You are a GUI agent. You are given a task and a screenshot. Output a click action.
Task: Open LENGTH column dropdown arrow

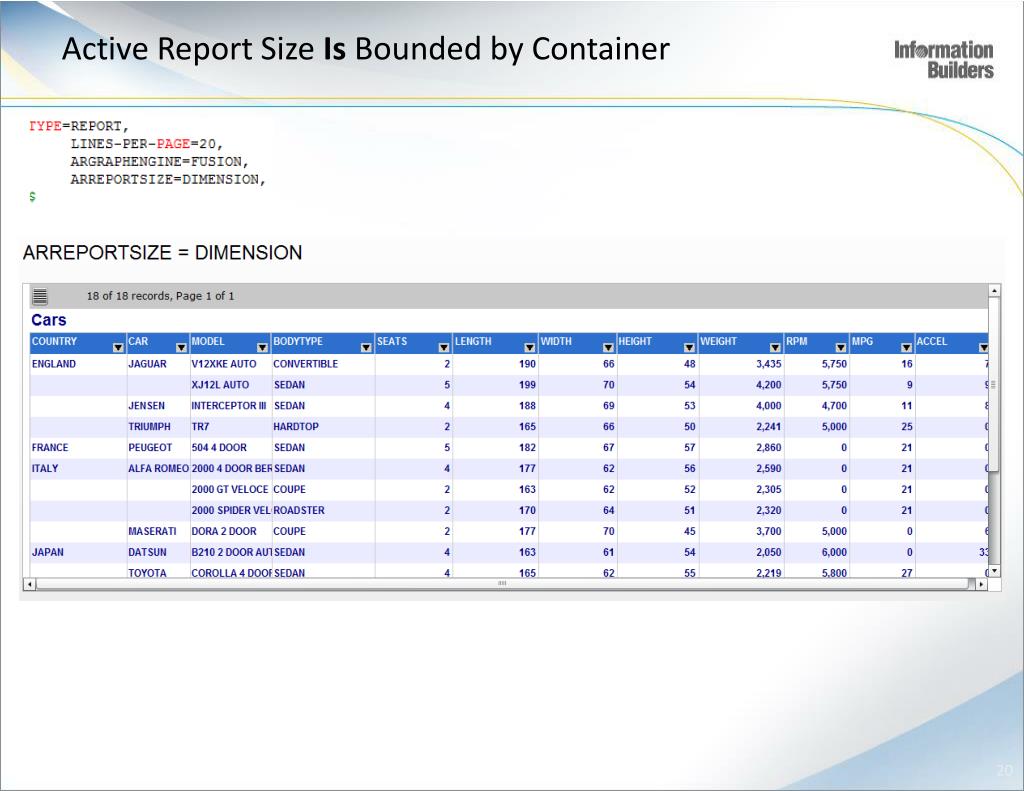click(530, 347)
